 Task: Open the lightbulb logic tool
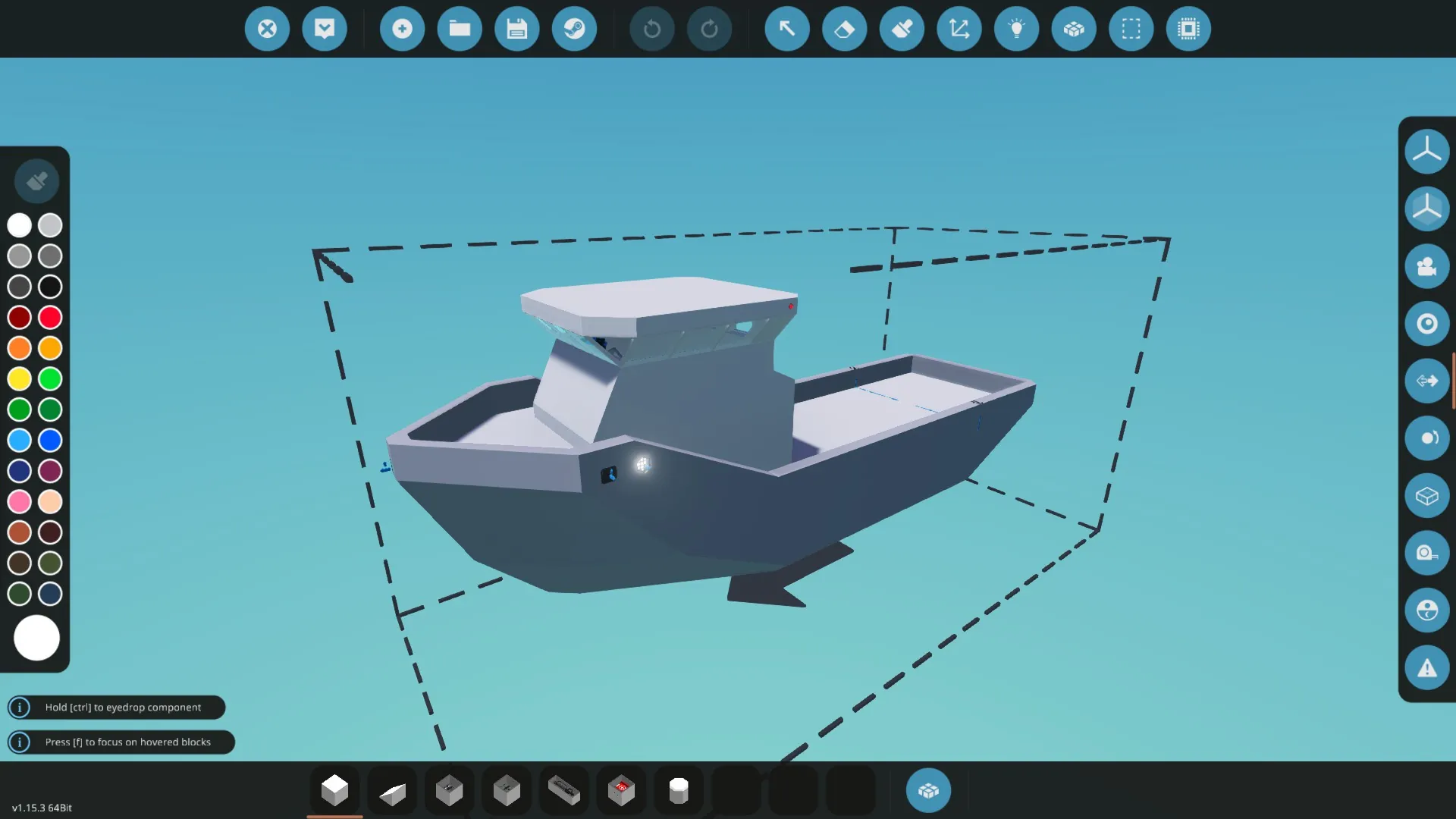[x=1016, y=29]
